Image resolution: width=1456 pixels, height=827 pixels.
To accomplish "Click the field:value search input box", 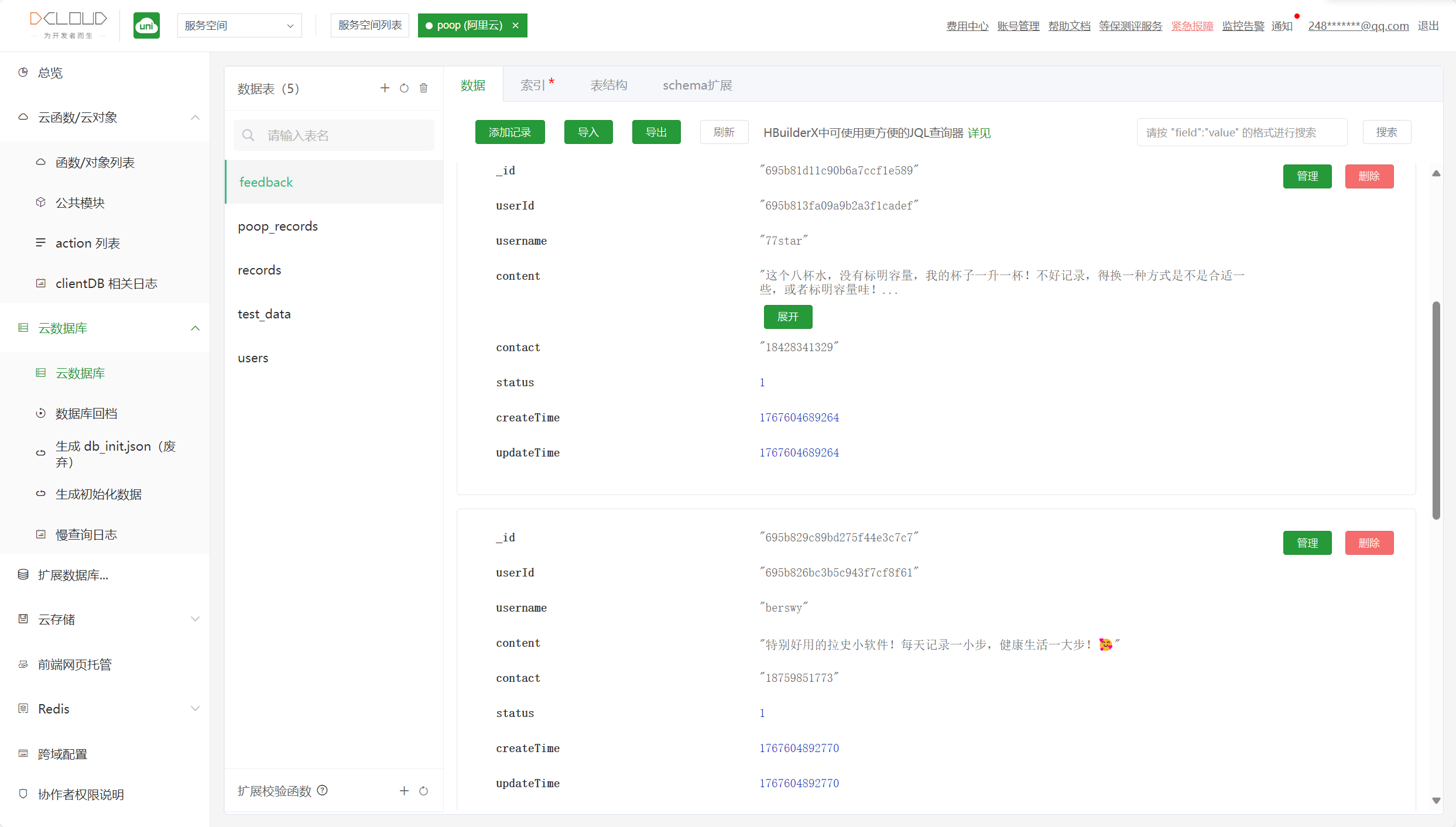I will click(1241, 132).
